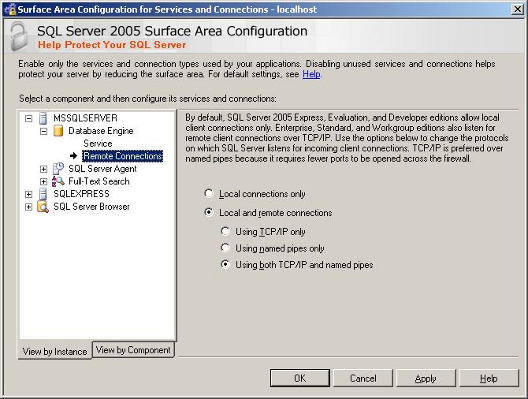Select the Service tree item
528x399 pixels.
click(x=98, y=143)
